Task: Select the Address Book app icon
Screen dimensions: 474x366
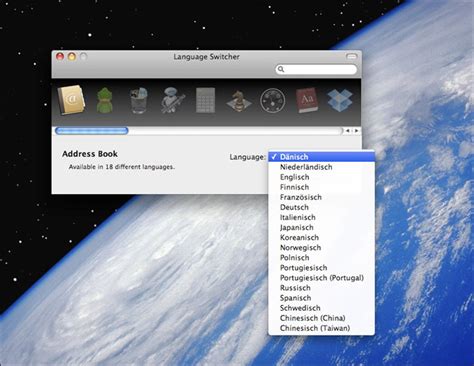Action: point(71,100)
